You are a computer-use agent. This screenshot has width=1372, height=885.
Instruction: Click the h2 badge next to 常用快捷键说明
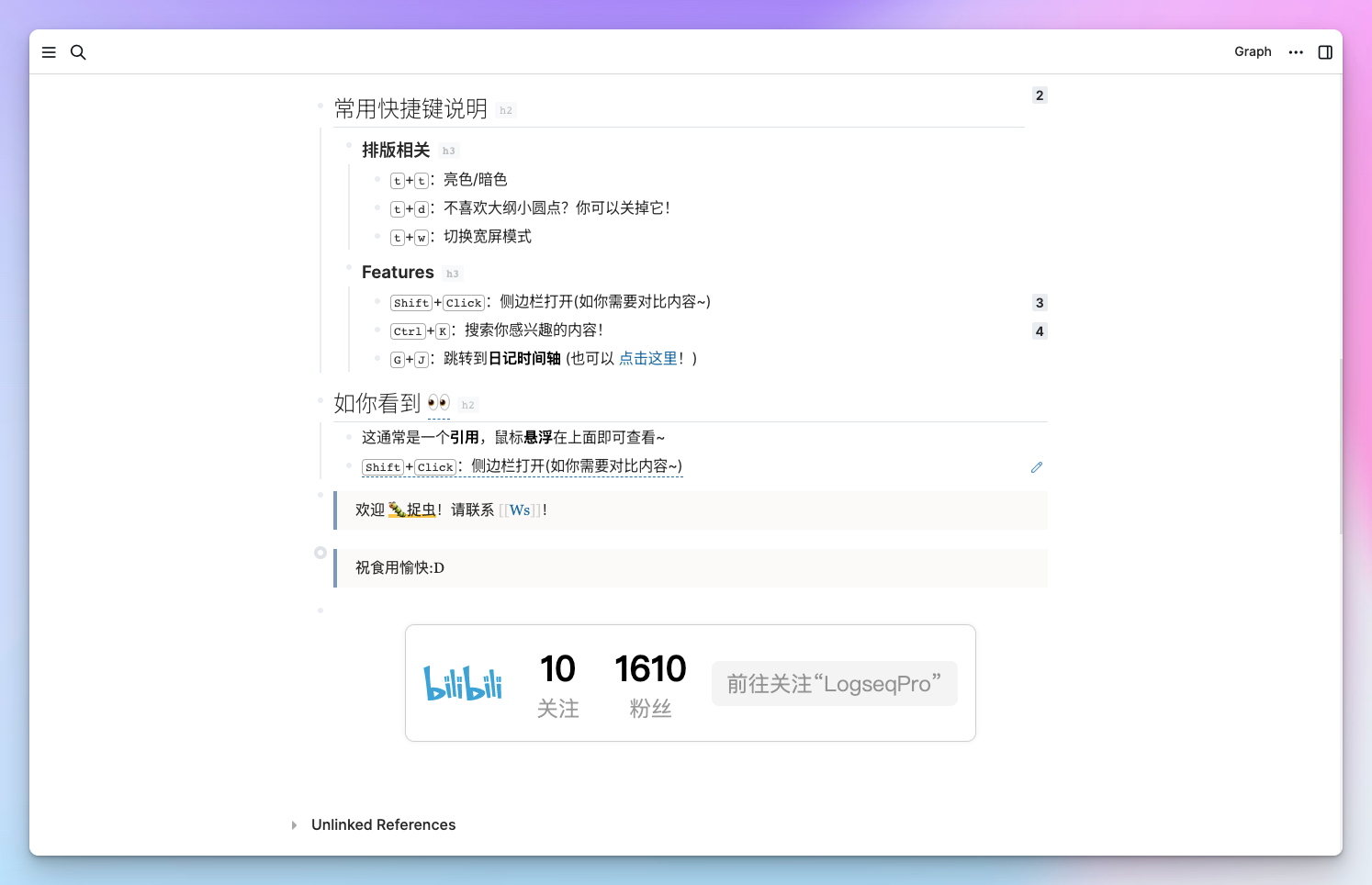click(x=506, y=110)
